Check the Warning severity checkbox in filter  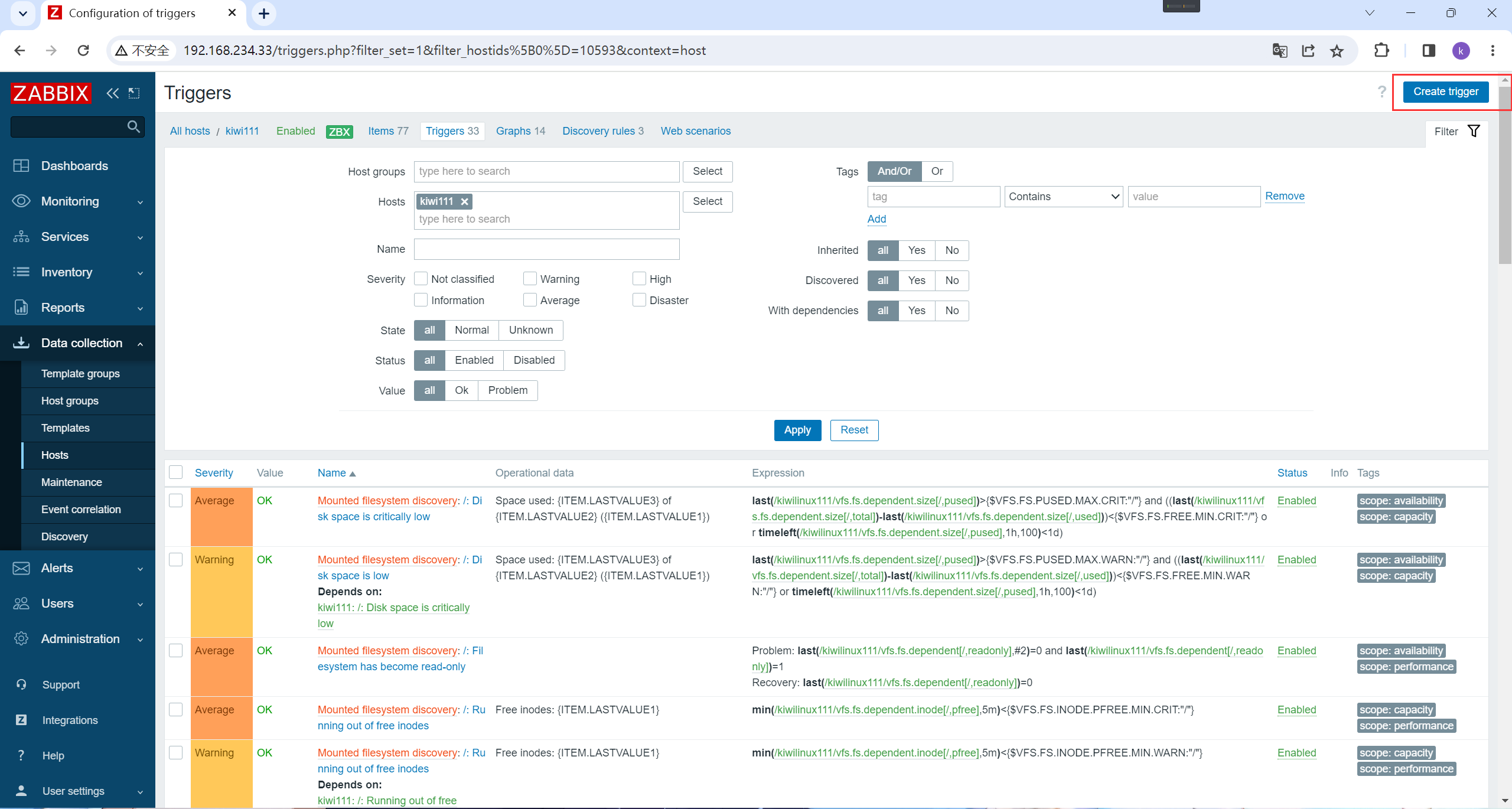pos(530,279)
